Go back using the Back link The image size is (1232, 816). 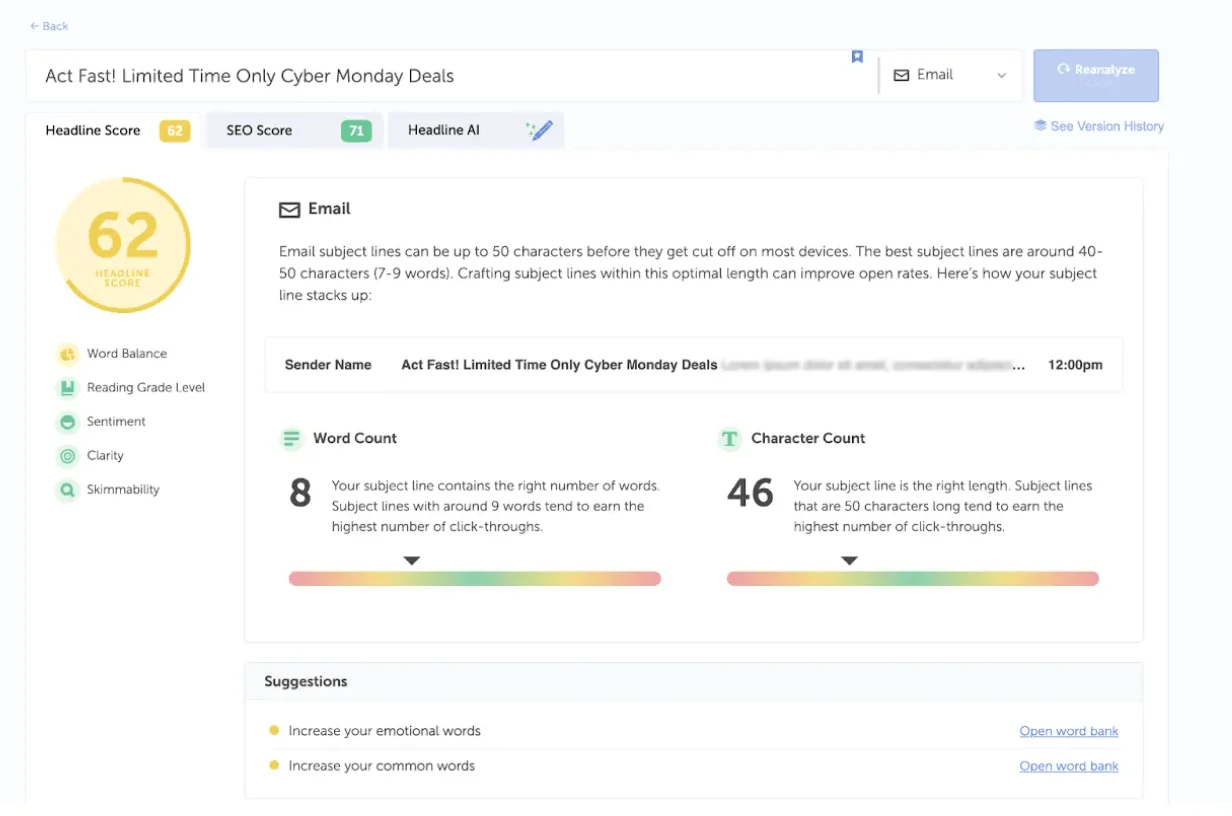click(x=49, y=26)
